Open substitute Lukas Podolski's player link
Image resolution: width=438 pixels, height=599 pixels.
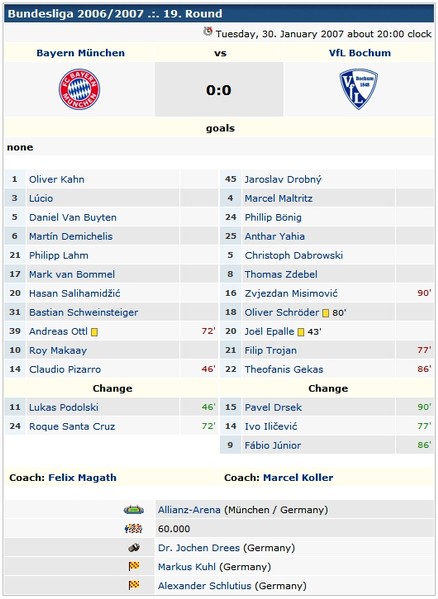tap(64, 407)
